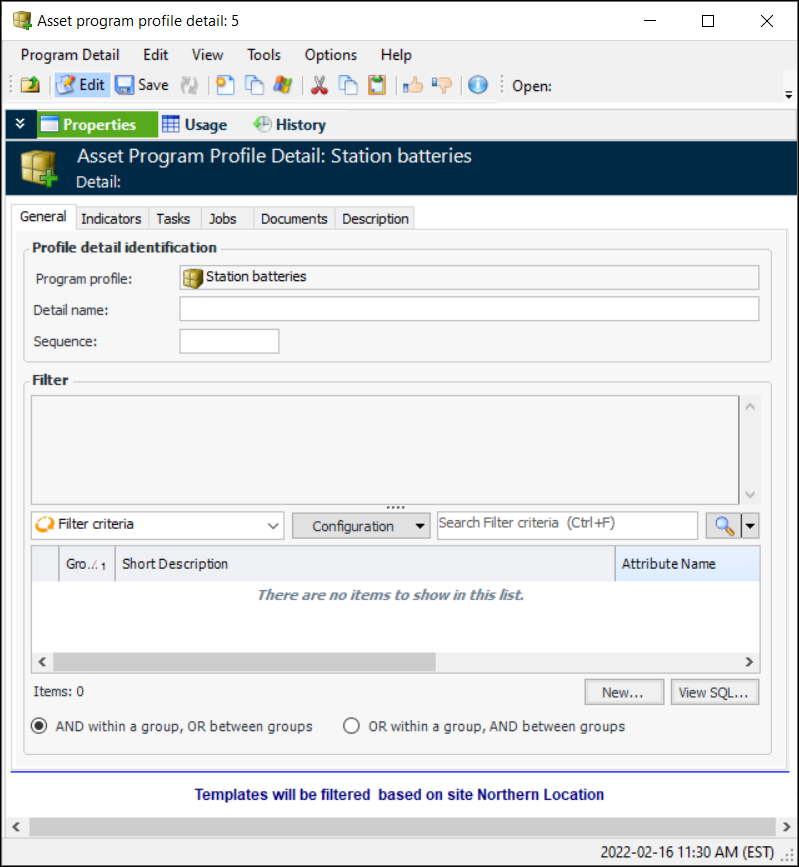Click the magnifying glass search icon
The image size is (799, 867).
point(724,525)
